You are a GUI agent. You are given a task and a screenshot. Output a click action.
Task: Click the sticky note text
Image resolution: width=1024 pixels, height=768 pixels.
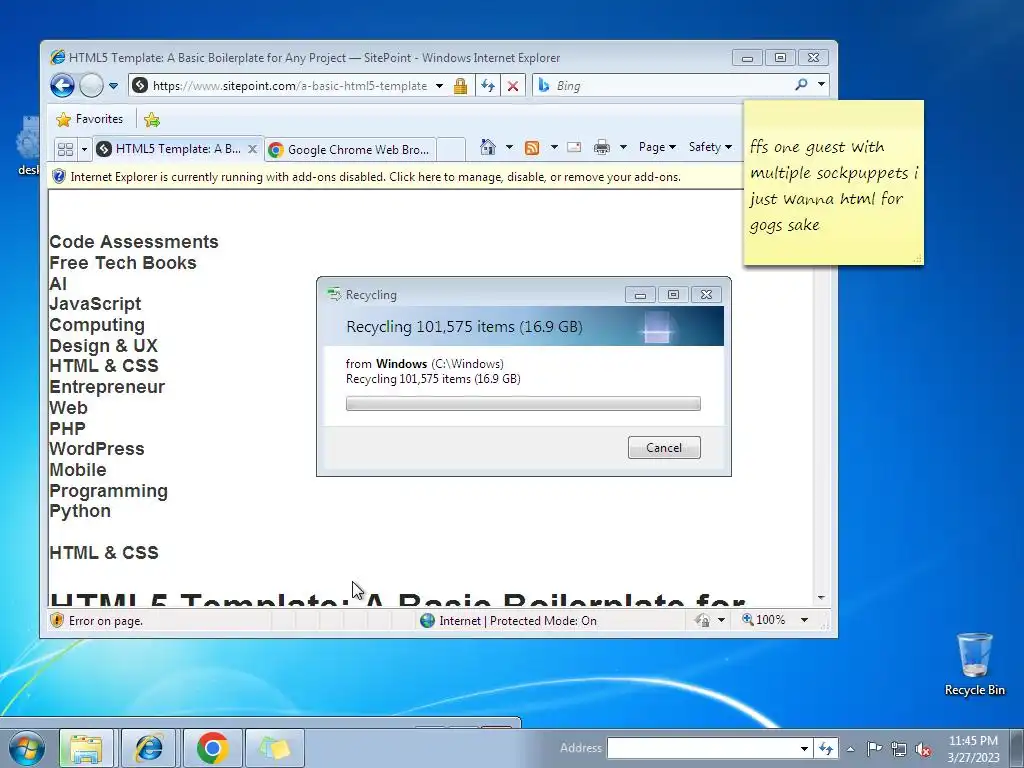(x=834, y=185)
